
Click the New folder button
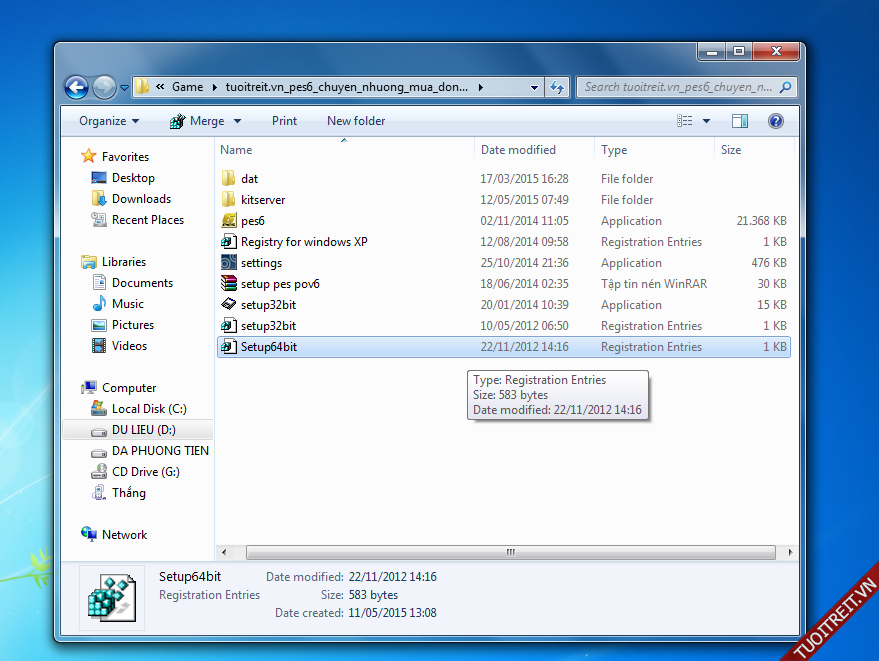coord(356,121)
